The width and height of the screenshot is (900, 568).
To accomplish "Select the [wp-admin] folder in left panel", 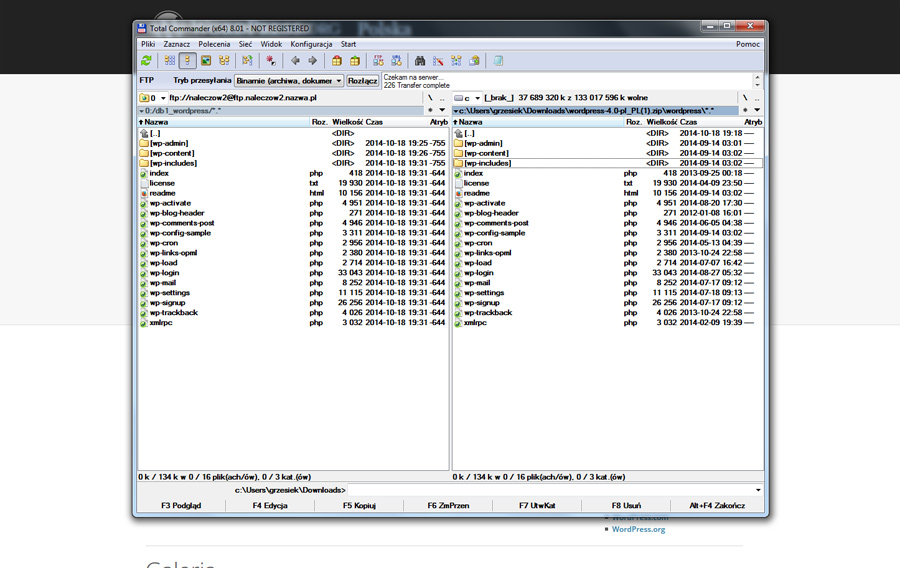I will point(292,143).
